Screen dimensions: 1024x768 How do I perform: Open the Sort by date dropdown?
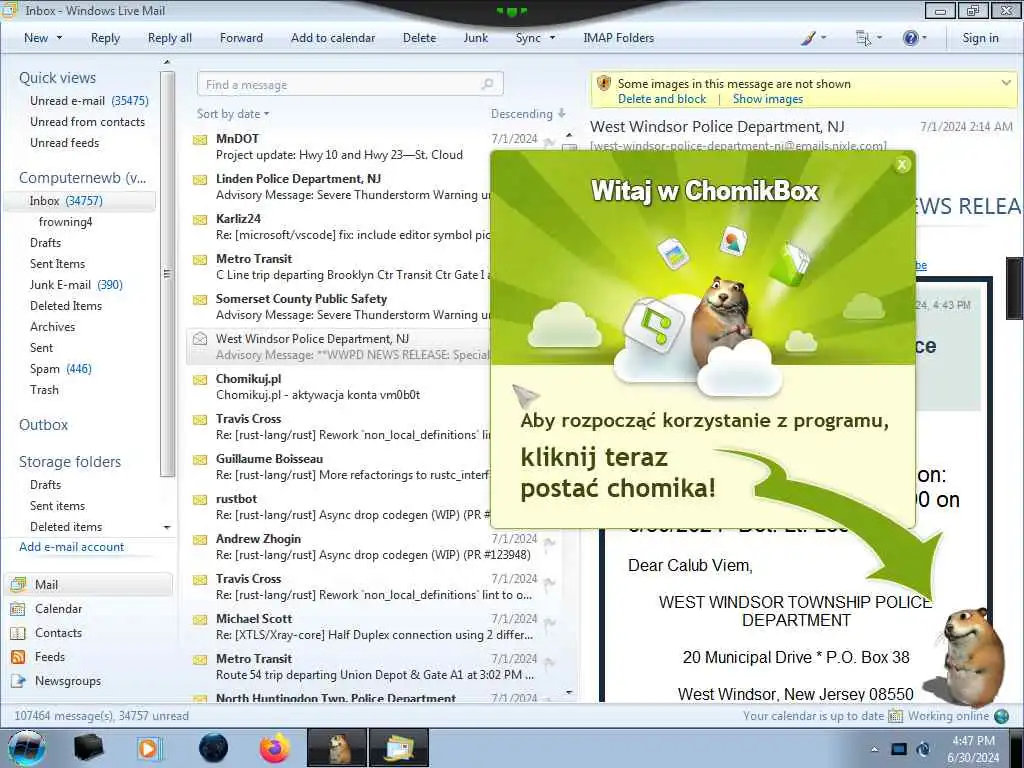(233, 114)
